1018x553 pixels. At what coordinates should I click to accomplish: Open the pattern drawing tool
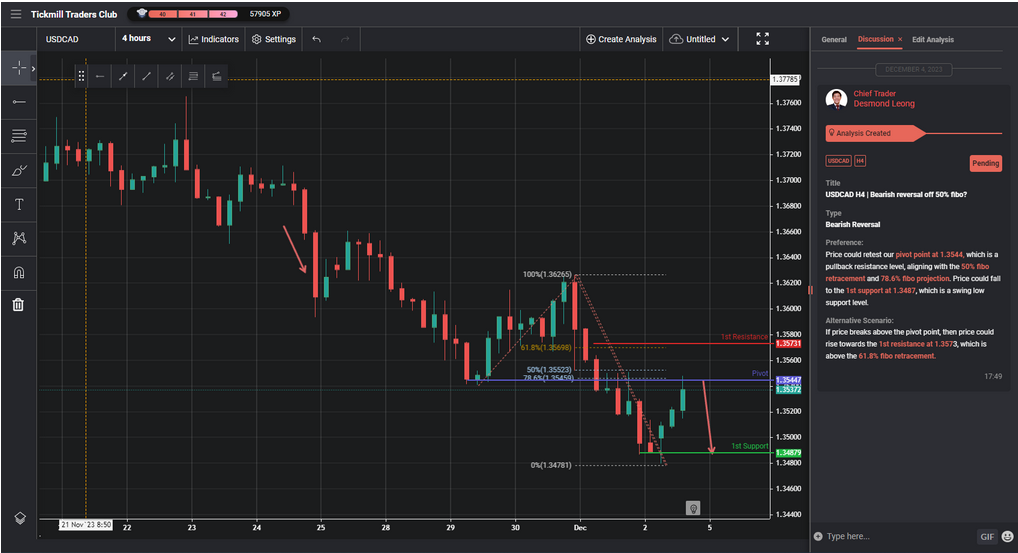[19, 238]
